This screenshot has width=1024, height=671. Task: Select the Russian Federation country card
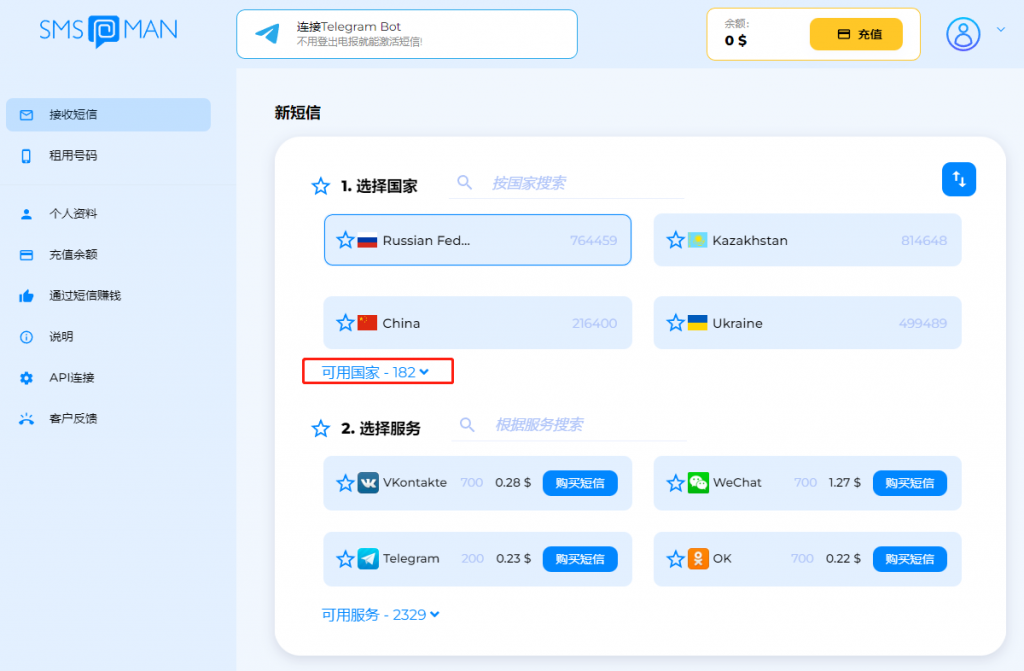tap(477, 240)
